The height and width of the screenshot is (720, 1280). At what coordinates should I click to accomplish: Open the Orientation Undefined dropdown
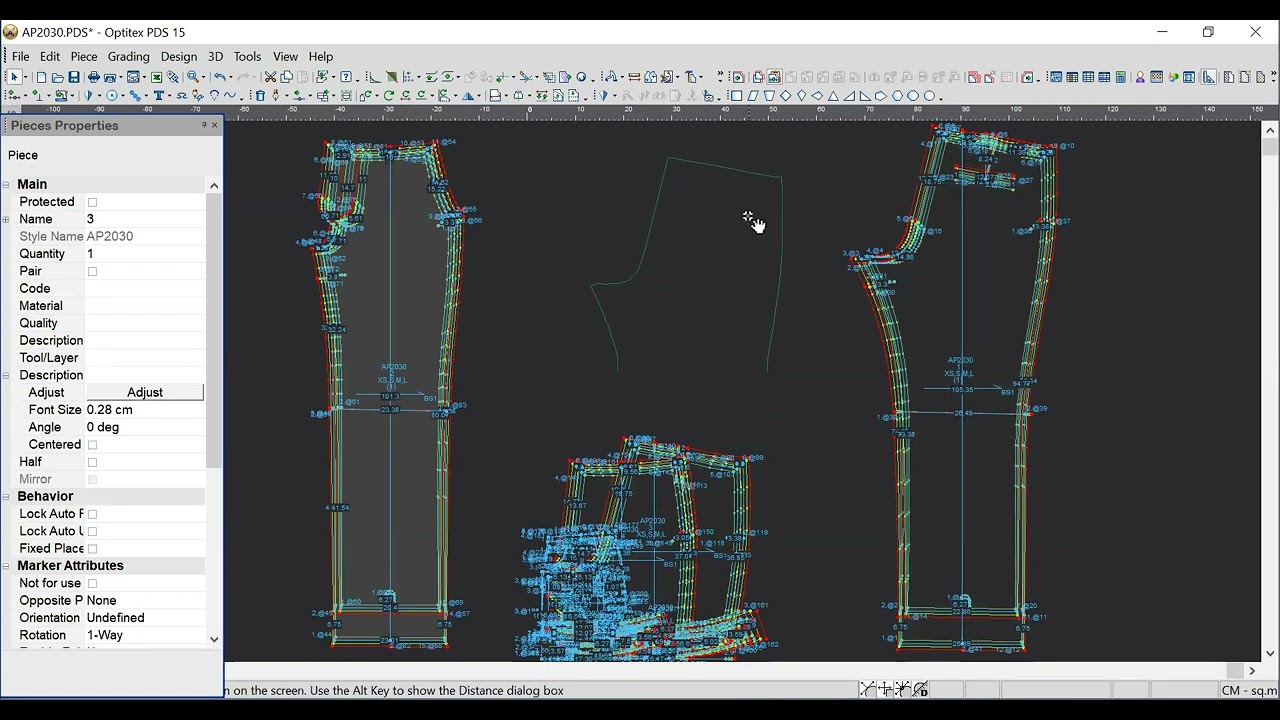coord(144,618)
